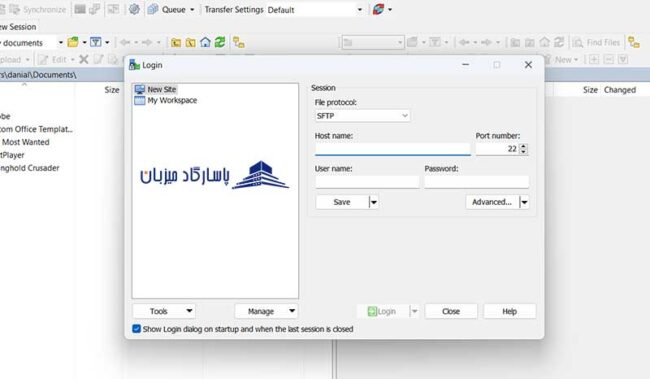This screenshot has width=650, height=379.
Task: Click the colorful session icon beside Transfer Settings
Action: (x=378, y=9)
